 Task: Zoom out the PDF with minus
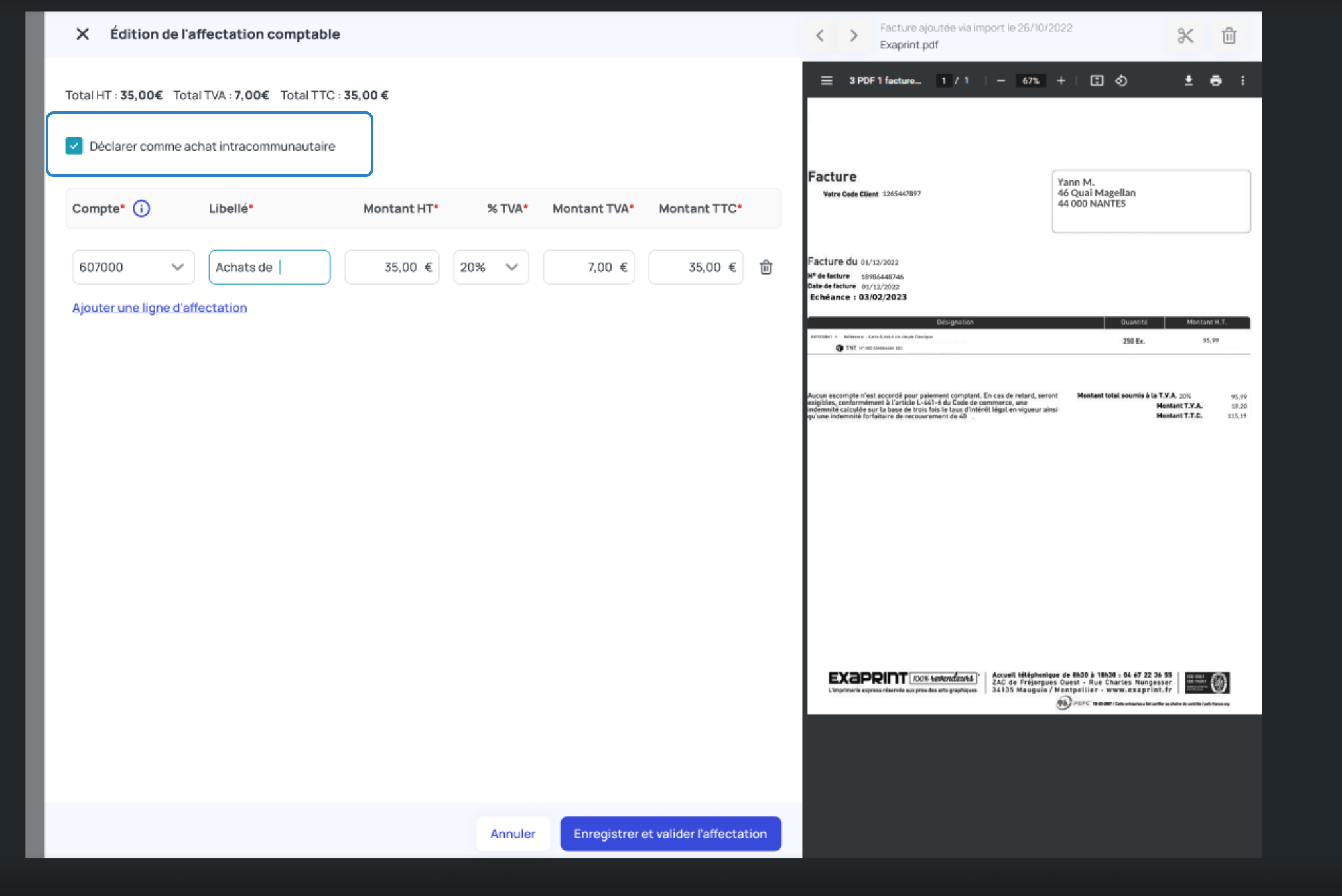tap(1001, 80)
